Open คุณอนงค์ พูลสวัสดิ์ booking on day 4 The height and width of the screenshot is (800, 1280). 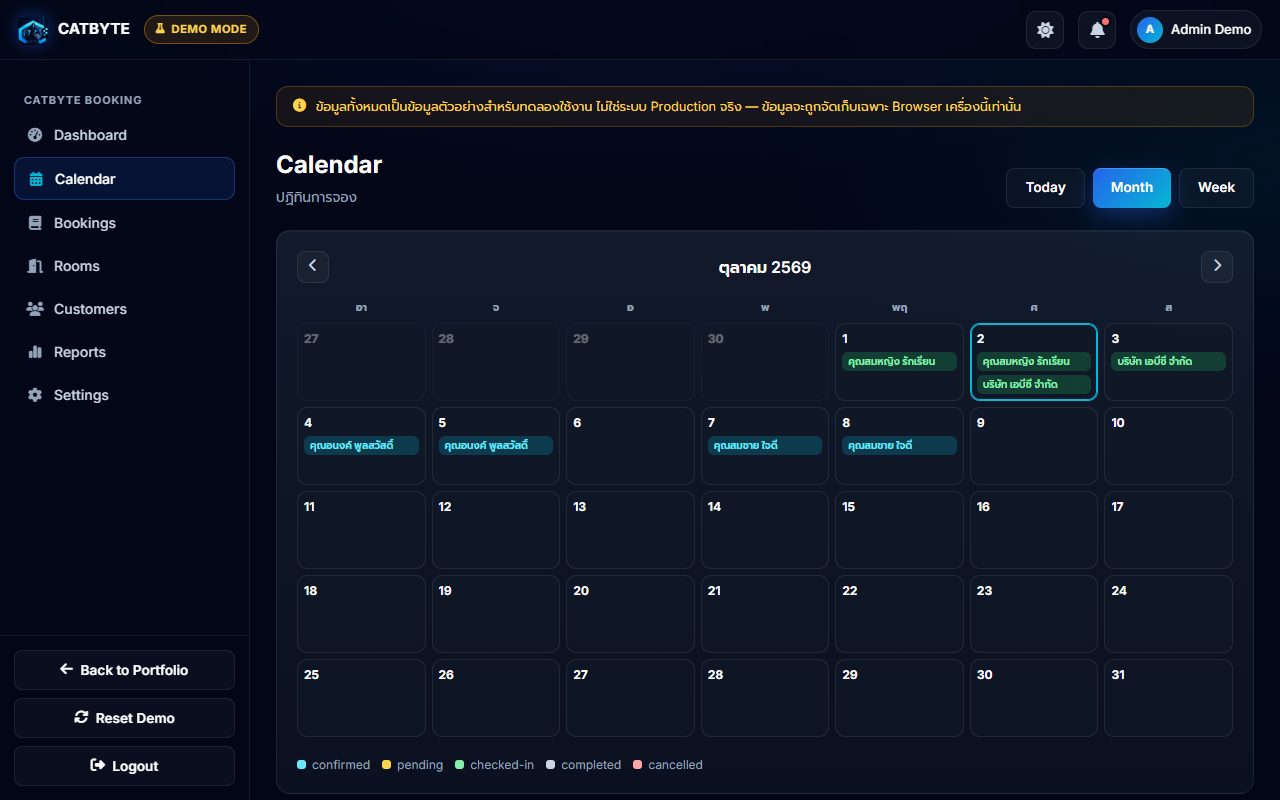coord(361,446)
